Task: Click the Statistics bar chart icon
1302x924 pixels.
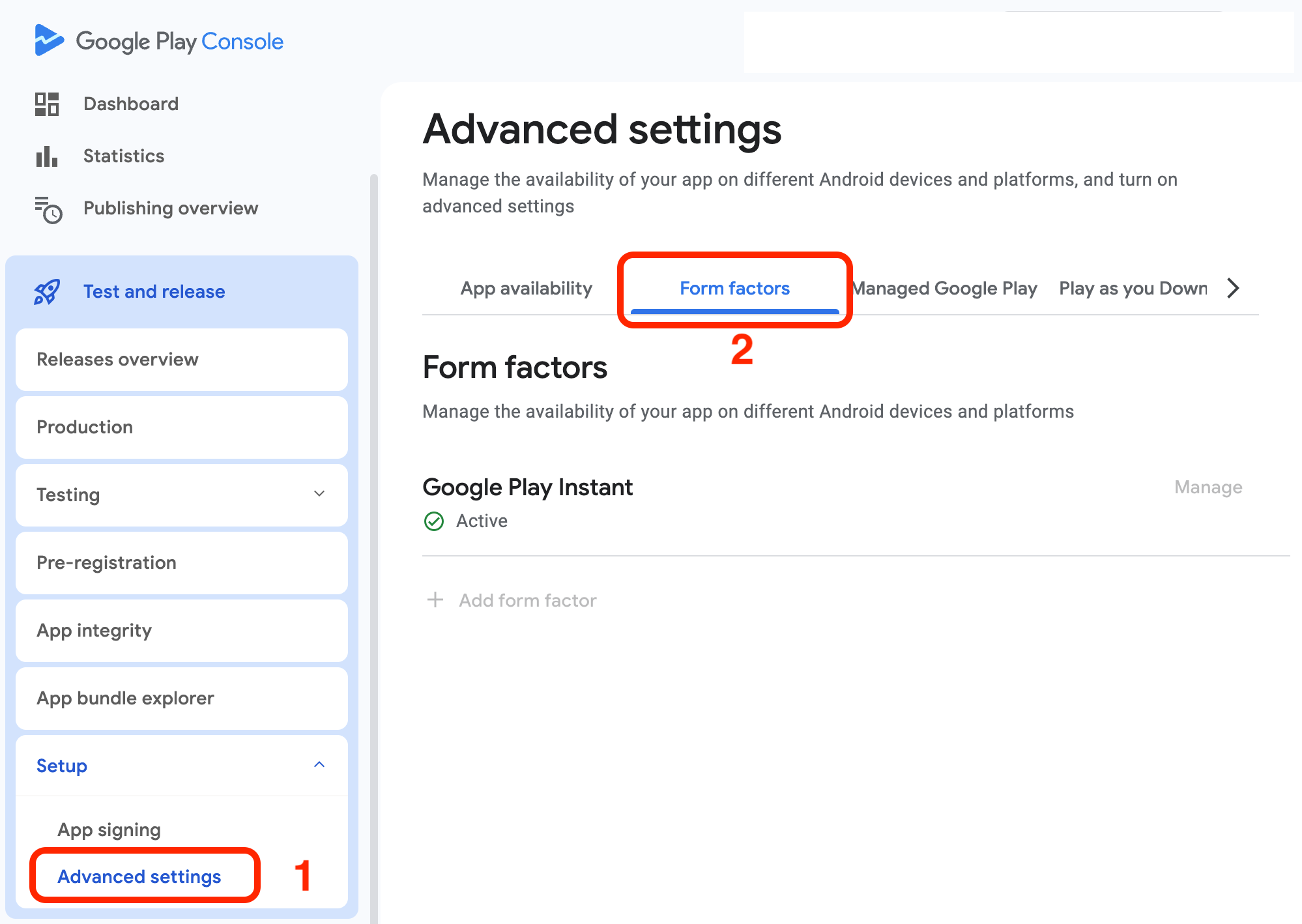Action: (47, 156)
